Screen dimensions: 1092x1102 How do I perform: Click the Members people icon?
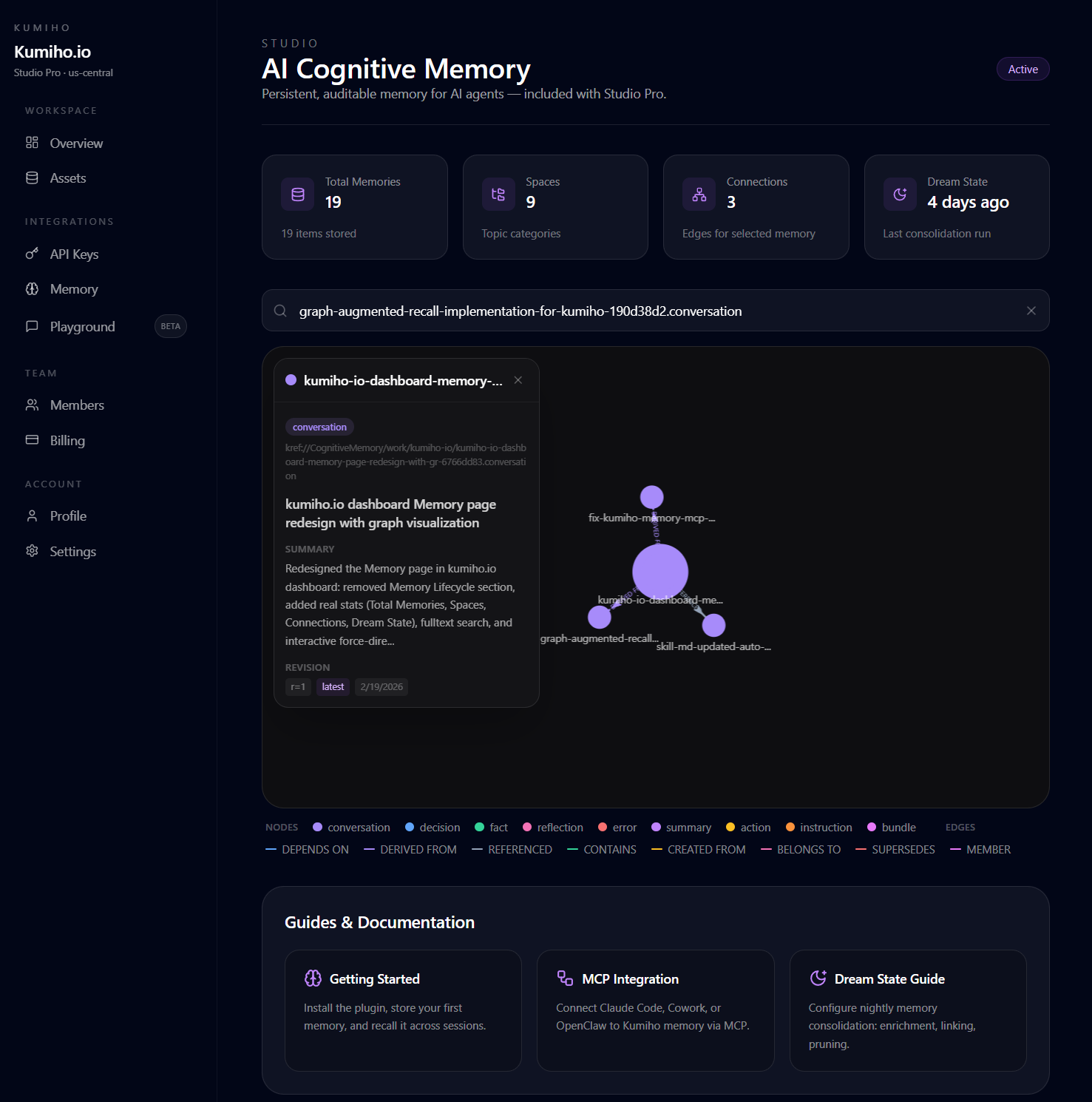(x=32, y=405)
